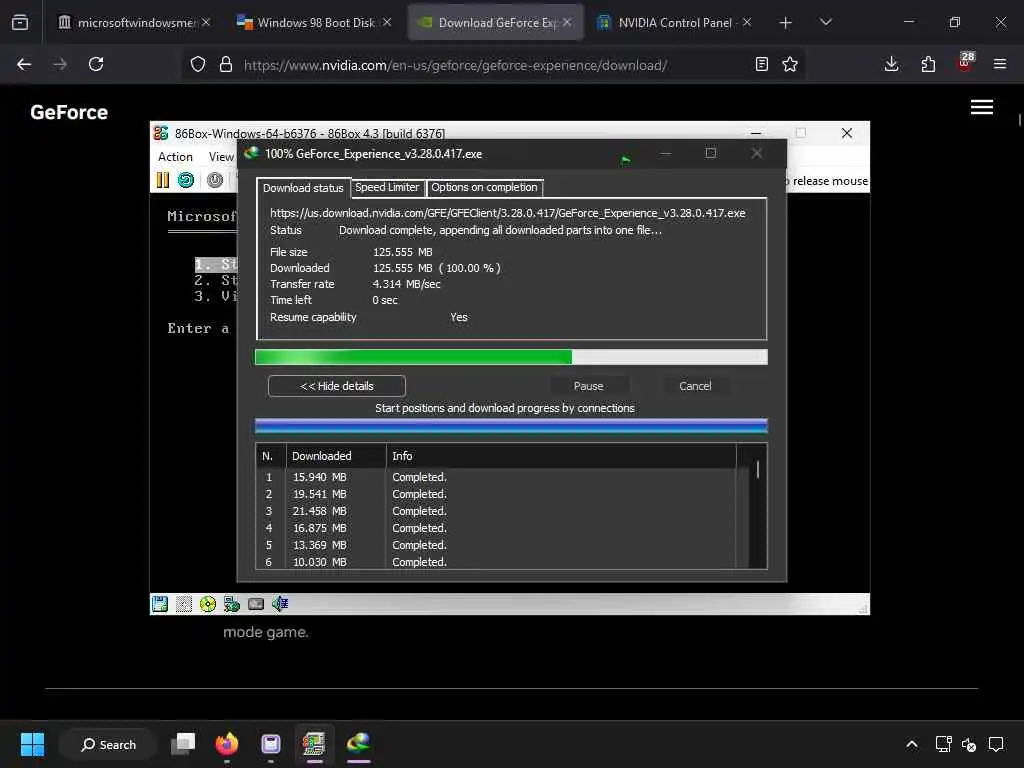
Task: Click the site security padlock icon
Action: (226, 64)
